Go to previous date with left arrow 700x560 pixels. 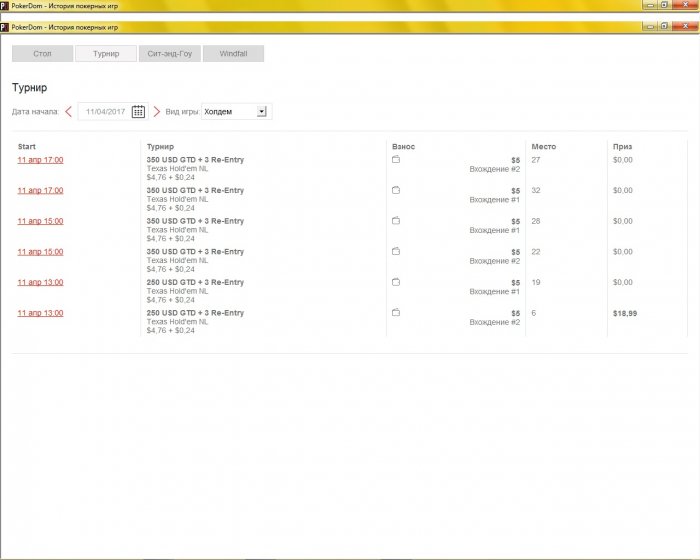click(x=68, y=112)
